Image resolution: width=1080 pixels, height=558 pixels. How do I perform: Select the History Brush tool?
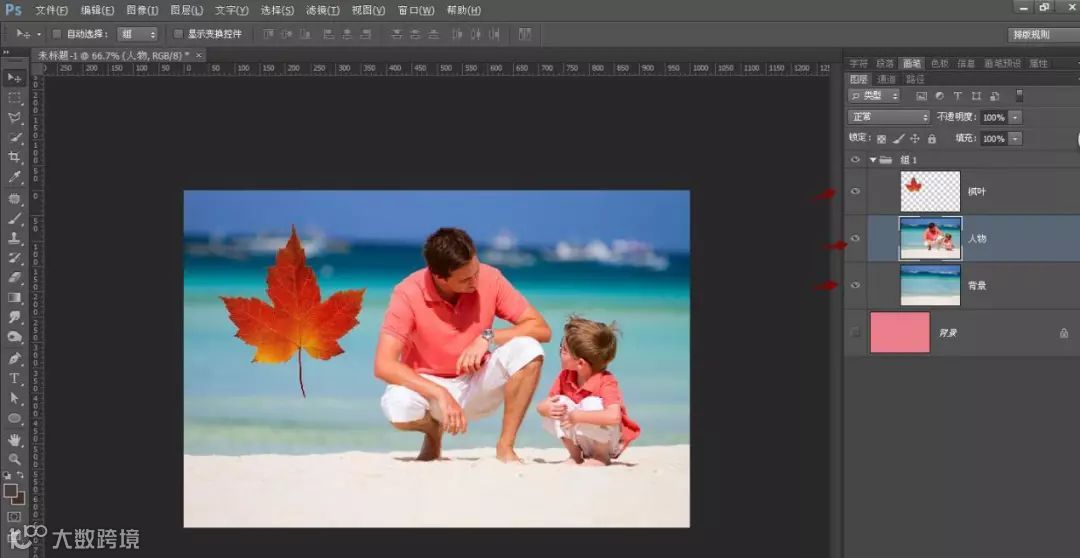click(x=14, y=258)
